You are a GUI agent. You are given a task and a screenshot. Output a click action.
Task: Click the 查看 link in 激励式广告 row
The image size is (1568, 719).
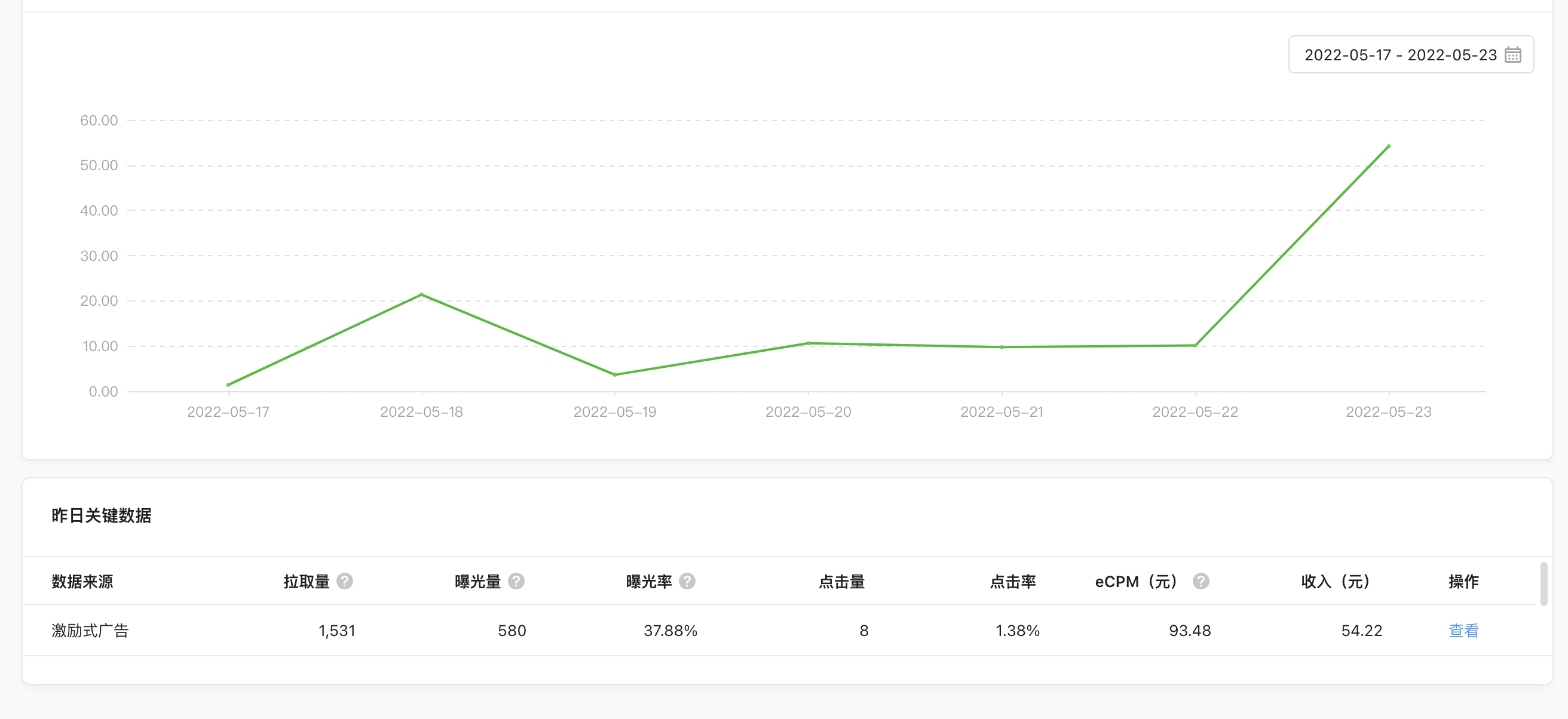tap(1463, 630)
